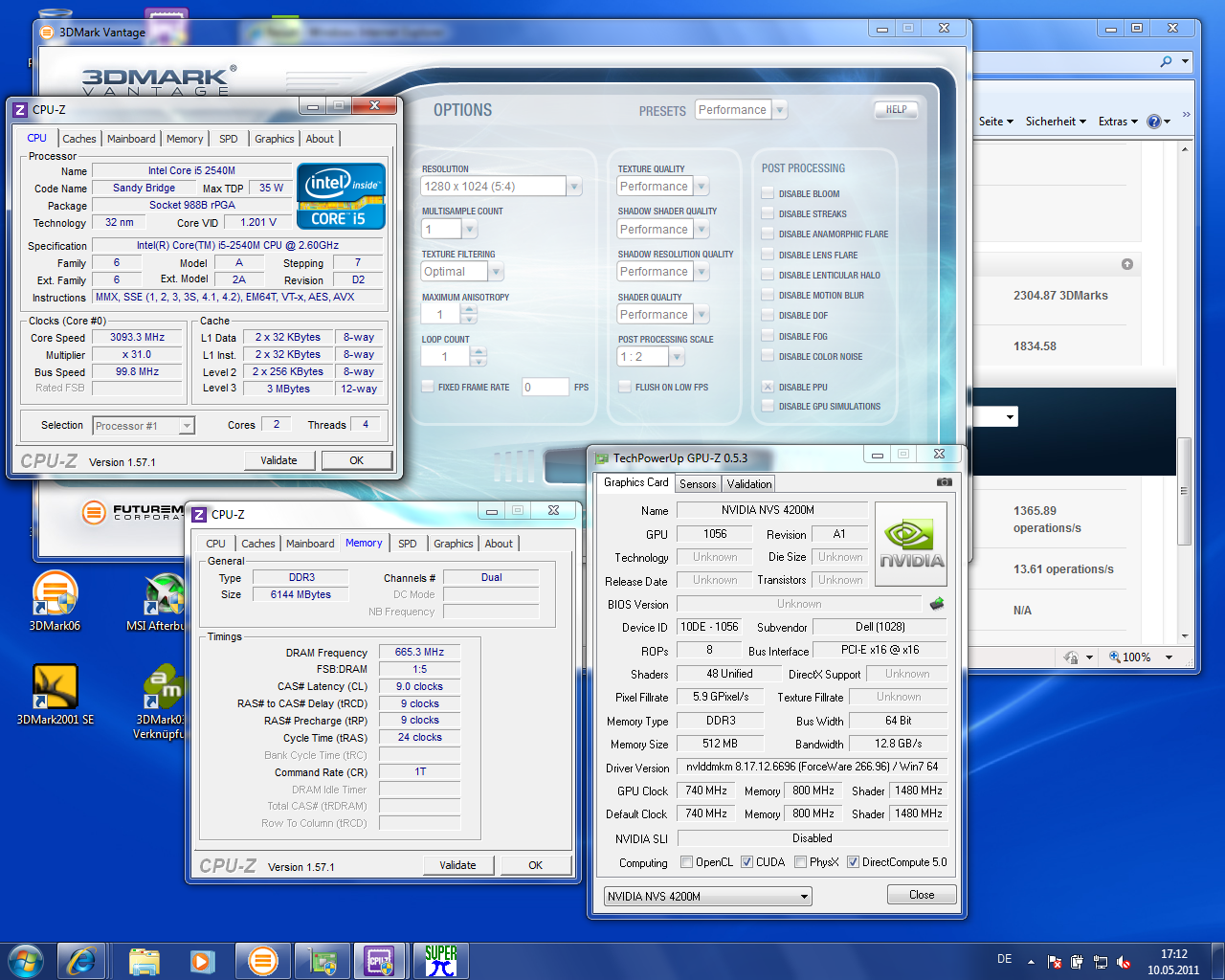Click OK in the lower CPU-Z Memory window
The width and height of the screenshot is (1225, 980).
[535, 865]
